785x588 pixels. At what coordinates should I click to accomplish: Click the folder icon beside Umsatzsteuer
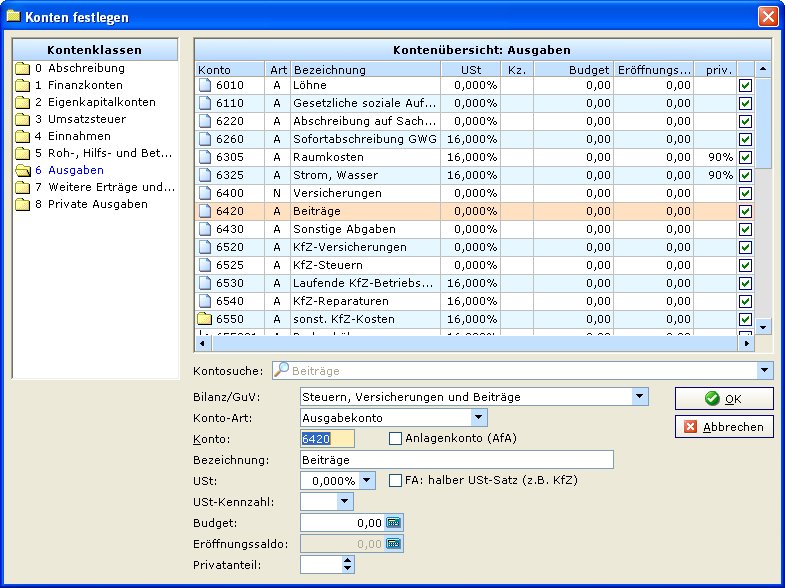(x=23, y=120)
